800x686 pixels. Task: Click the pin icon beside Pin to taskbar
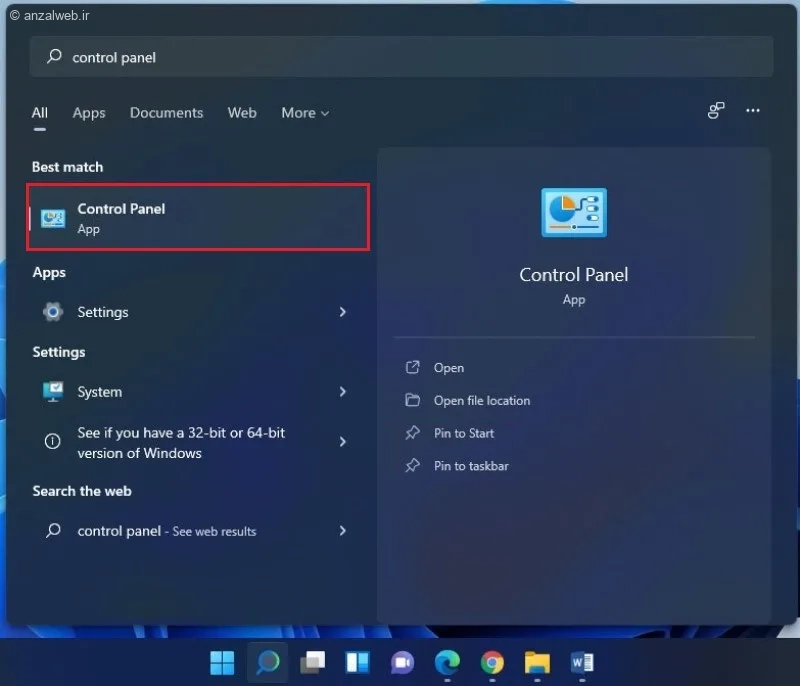click(412, 465)
